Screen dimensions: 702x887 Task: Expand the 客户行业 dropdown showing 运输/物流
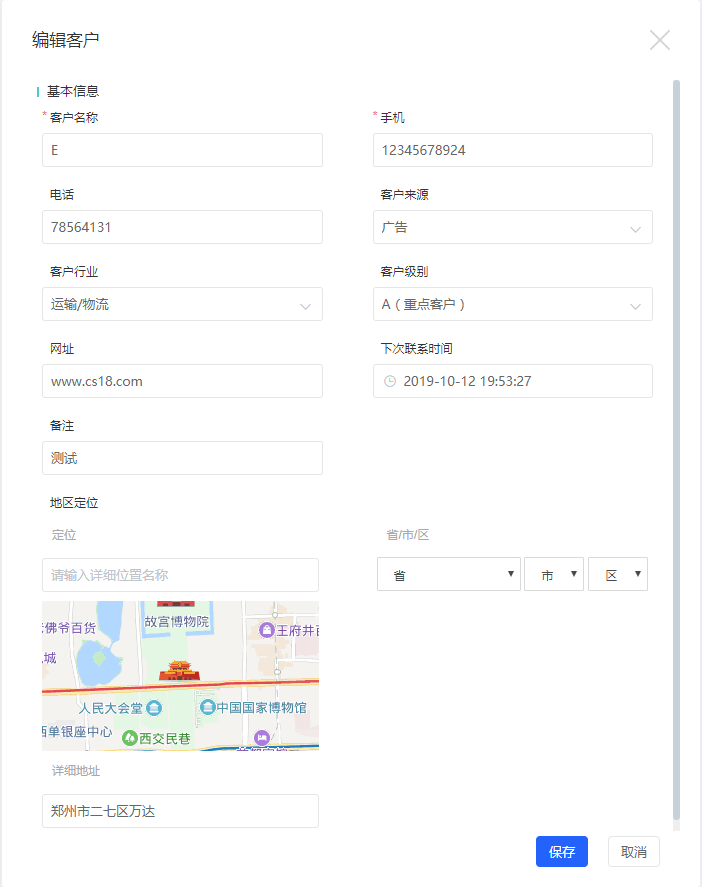[x=182, y=304]
